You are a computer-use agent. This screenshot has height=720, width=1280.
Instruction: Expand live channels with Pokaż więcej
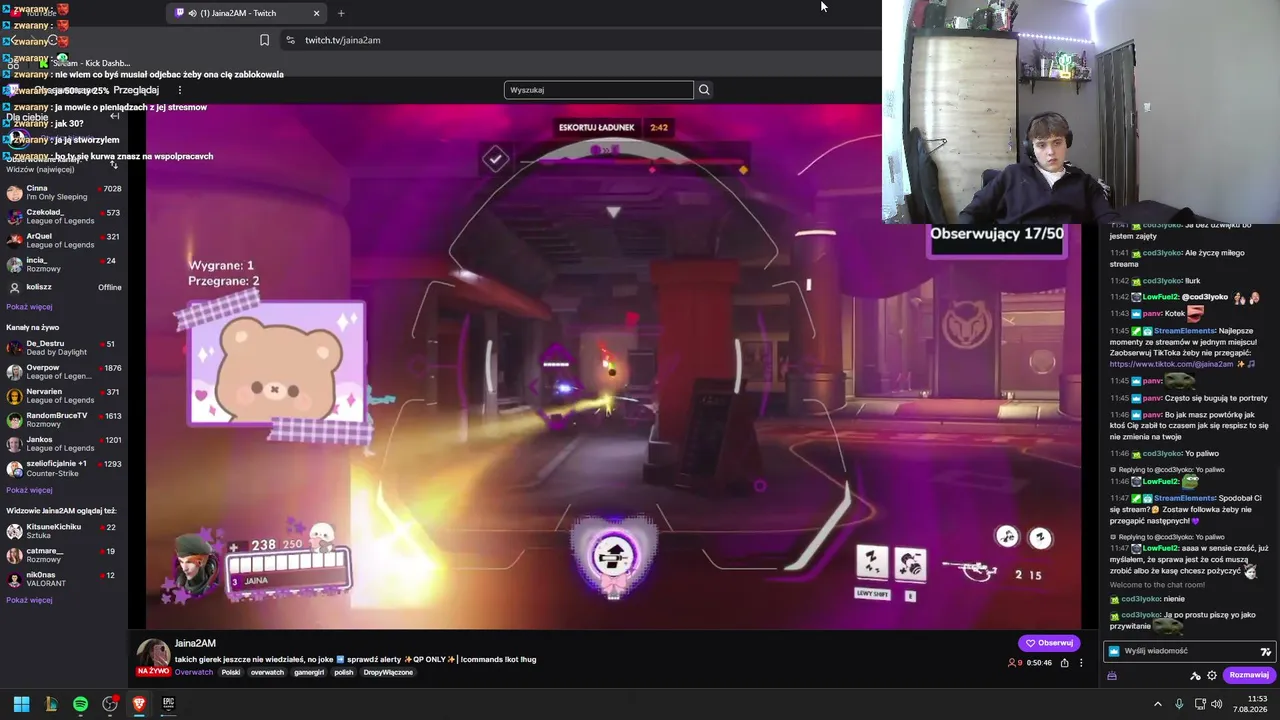coord(29,490)
